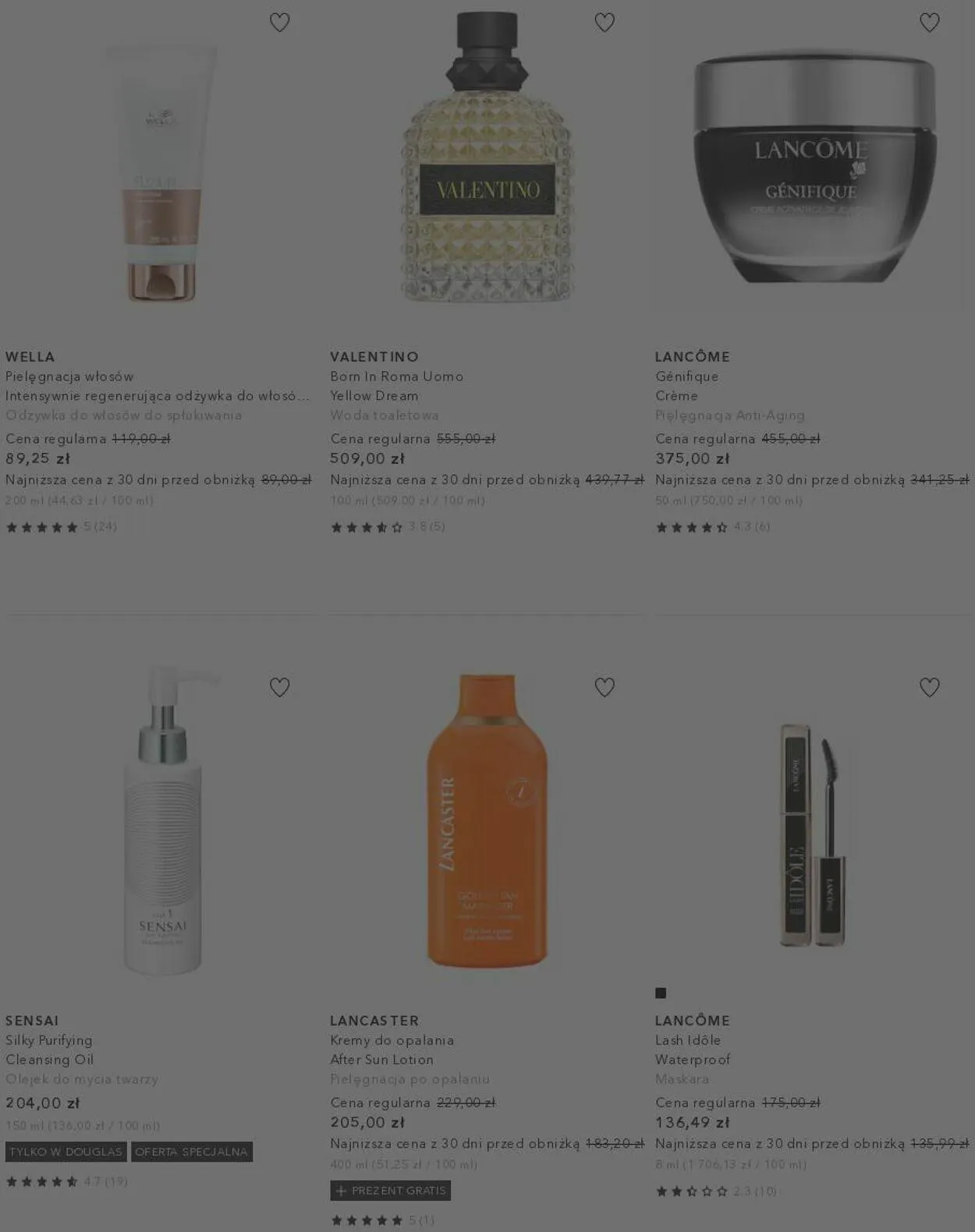Open LANCASTER After Sun Lotion link
The height and width of the screenshot is (1232, 975).
pos(382,1060)
